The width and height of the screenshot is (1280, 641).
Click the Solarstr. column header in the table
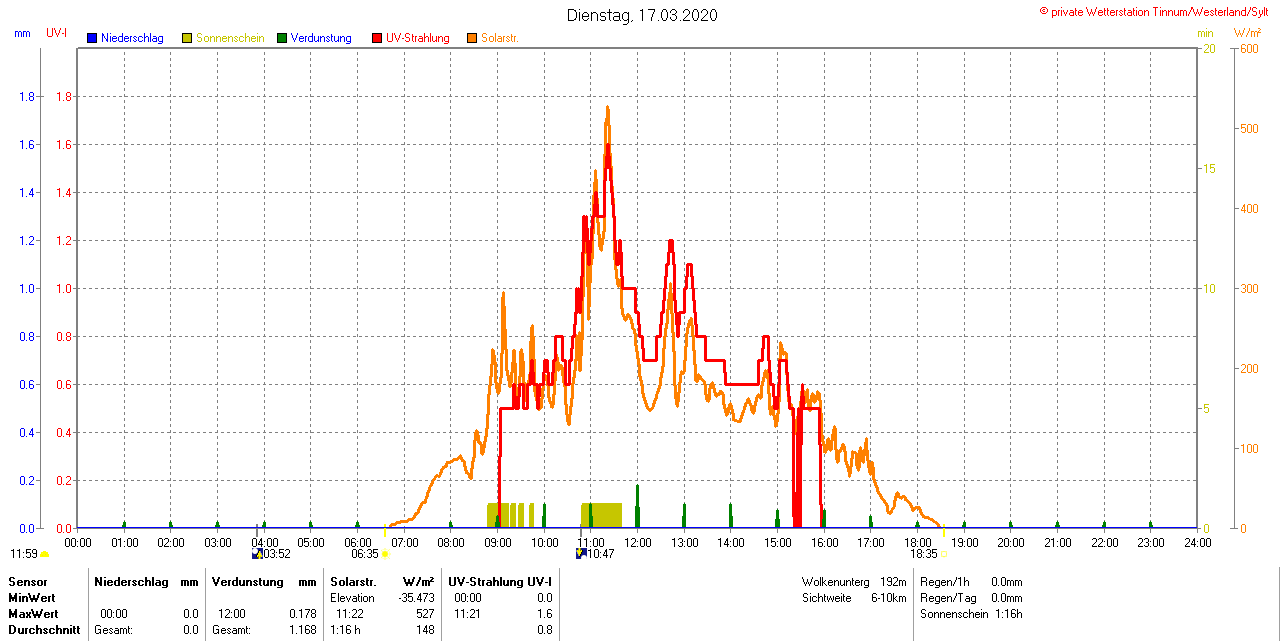point(352,581)
